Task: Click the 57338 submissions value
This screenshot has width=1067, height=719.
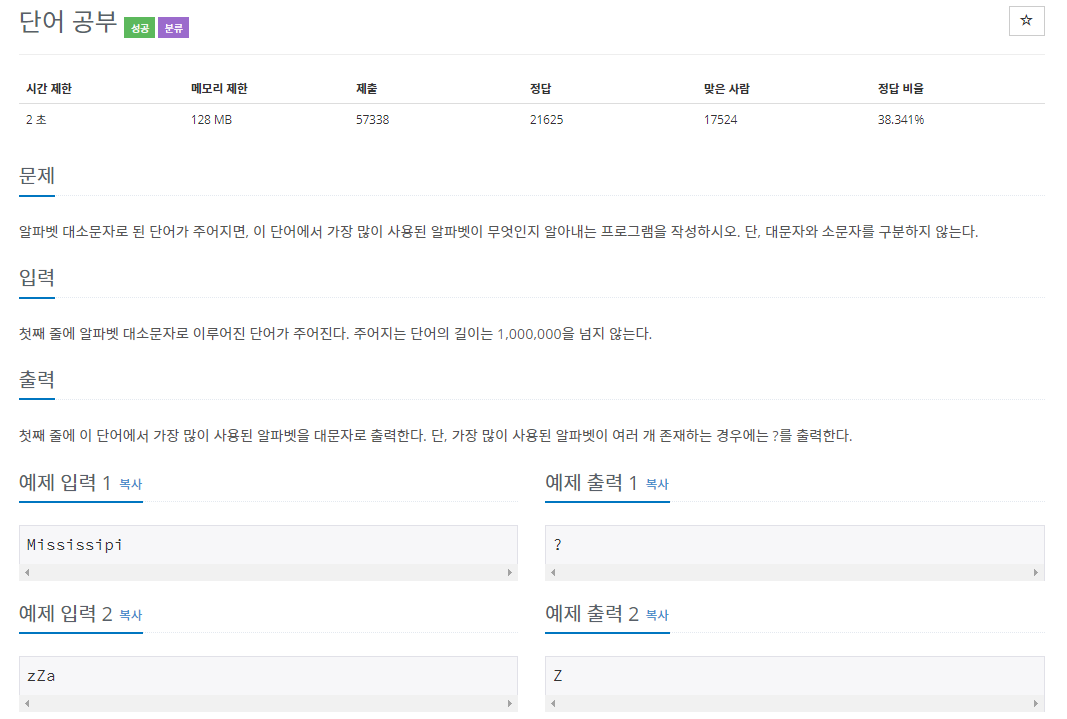Action: click(372, 120)
